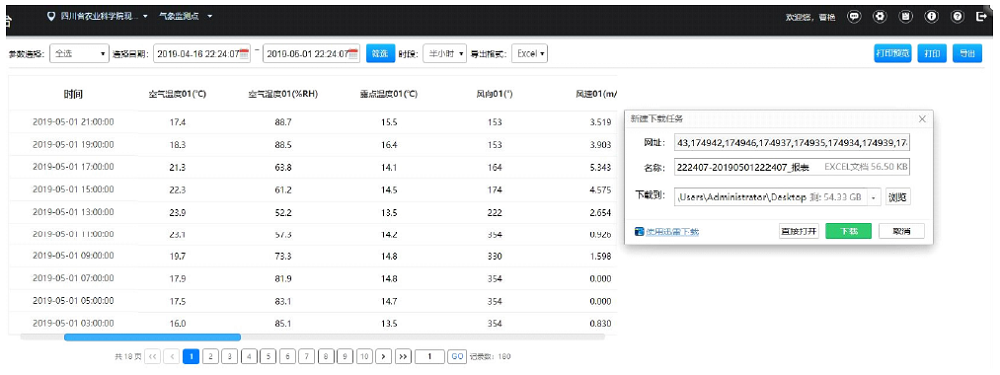1000x375 pixels.
Task: Go to page 2
Action: (210, 357)
